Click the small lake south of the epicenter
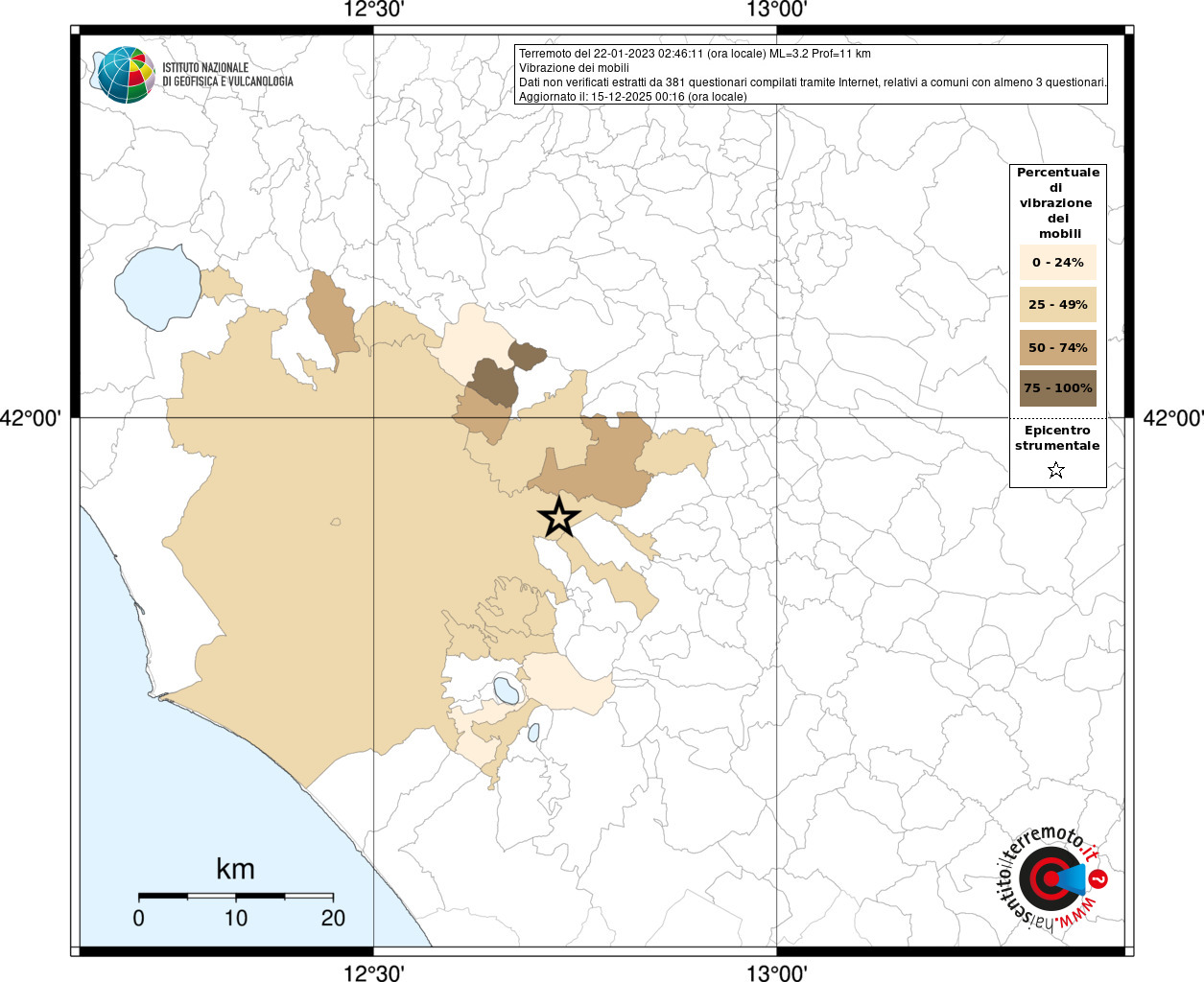Viewport: 1204px width, 982px height. tap(506, 690)
